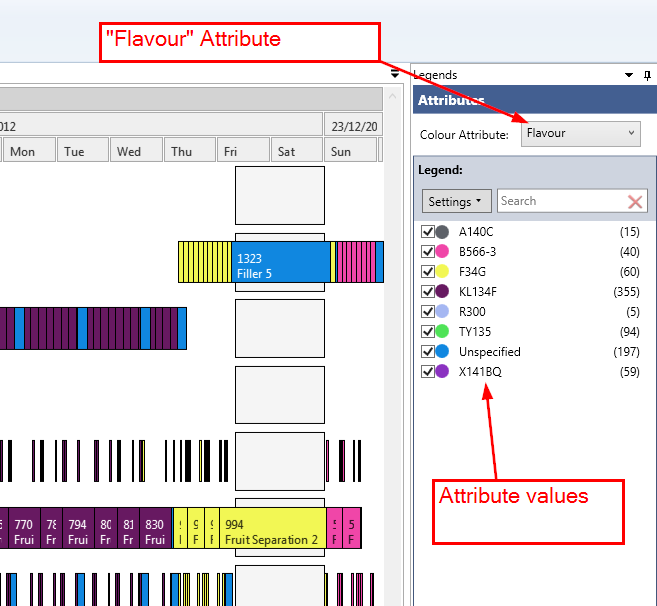Select the 830 Frui purple block

(x=155, y=531)
